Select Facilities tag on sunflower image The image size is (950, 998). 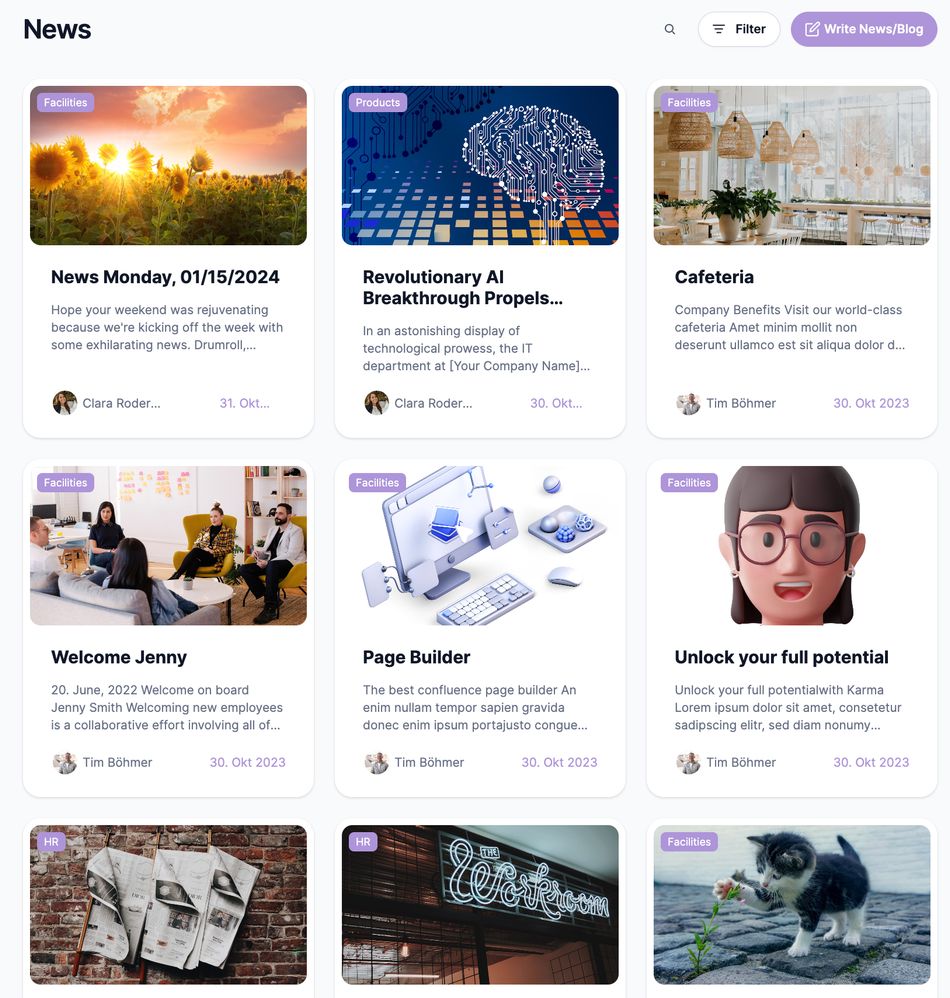(x=66, y=102)
